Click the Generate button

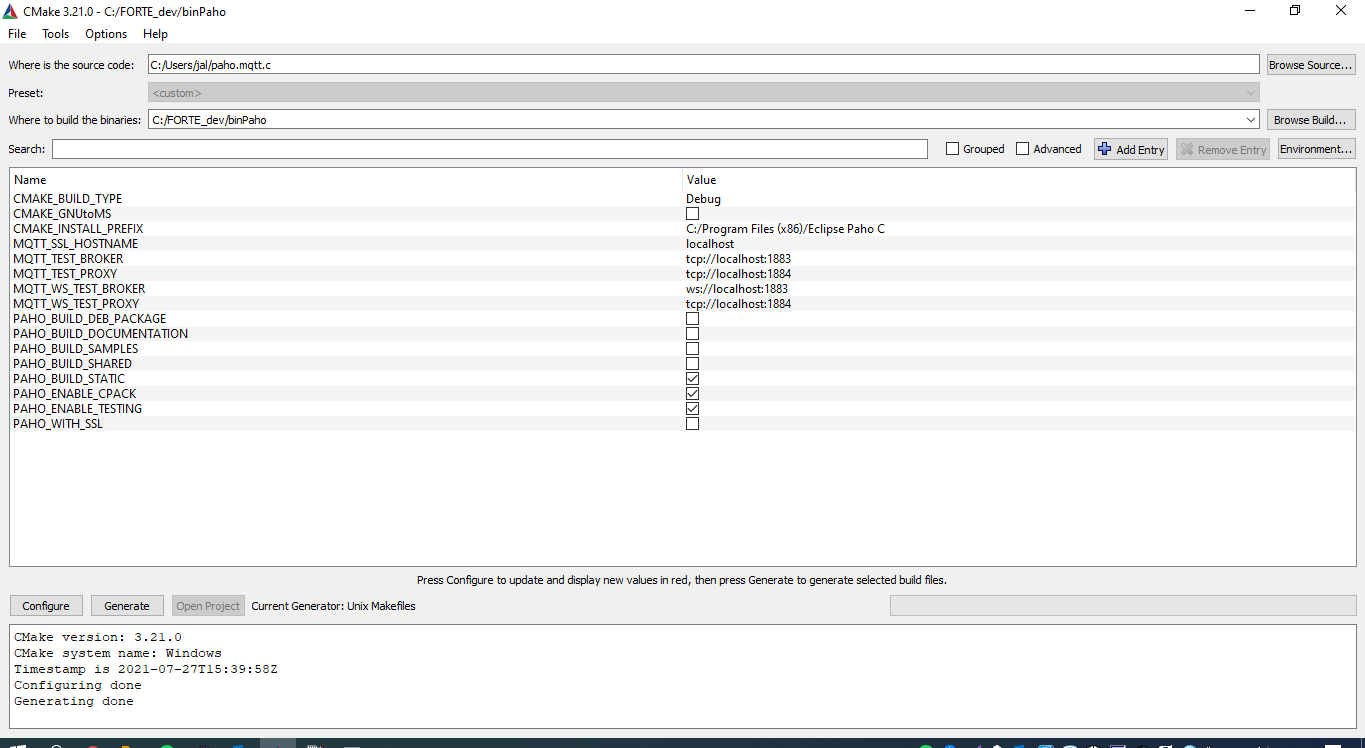(127, 606)
